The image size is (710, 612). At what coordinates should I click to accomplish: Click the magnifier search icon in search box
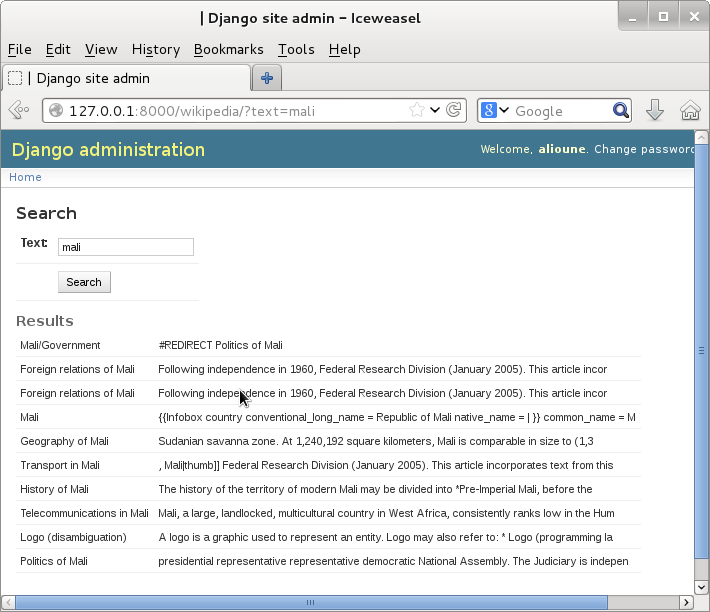coord(620,110)
